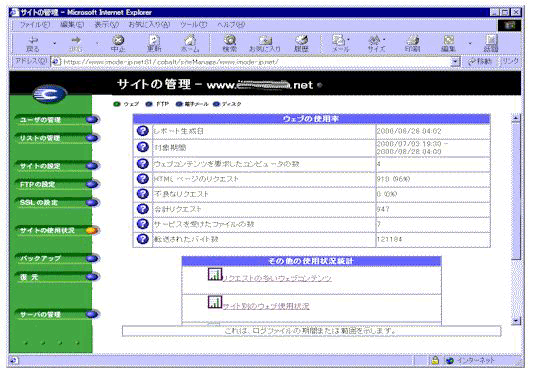Screen dimensions: 534x375
Task: Click help icon for HTMLページのリクエスト row
Action: [143, 179]
